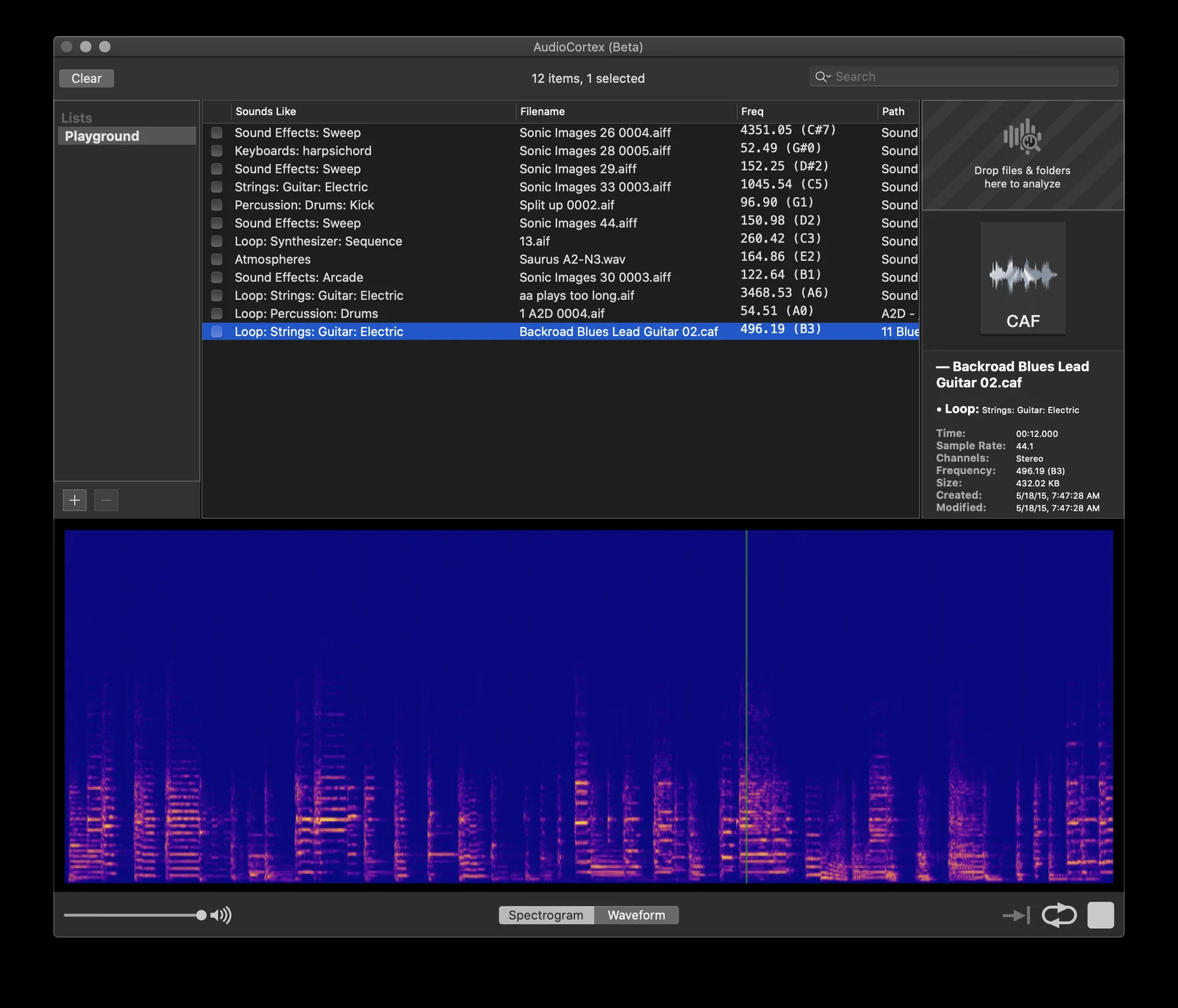Tick checkbox for Backroad Blues Lead Guitar row
1178x1008 pixels.
coord(217,332)
